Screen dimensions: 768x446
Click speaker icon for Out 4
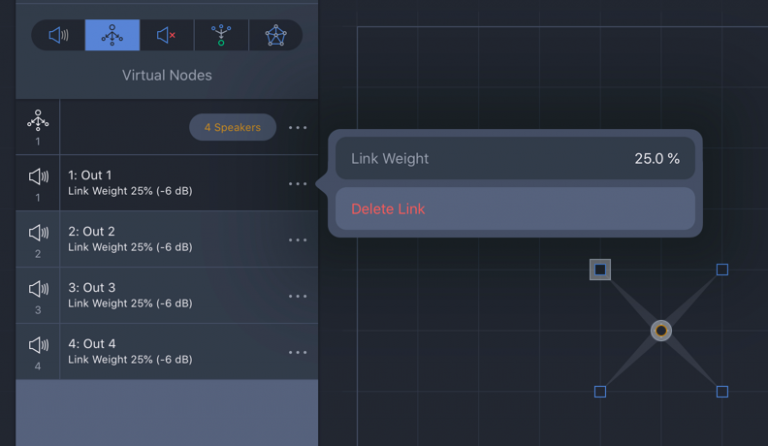click(38, 345)
